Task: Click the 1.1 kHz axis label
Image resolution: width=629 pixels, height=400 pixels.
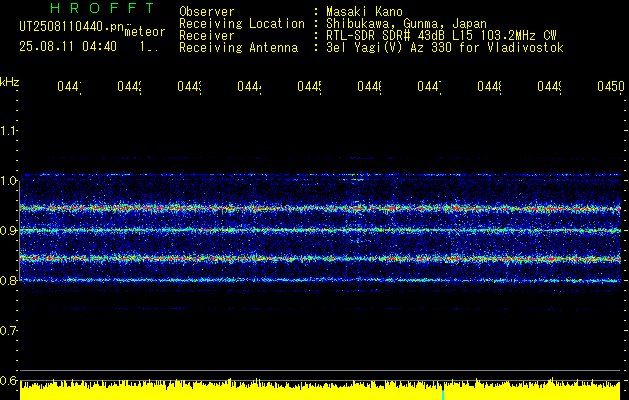Action: [8, 130]
